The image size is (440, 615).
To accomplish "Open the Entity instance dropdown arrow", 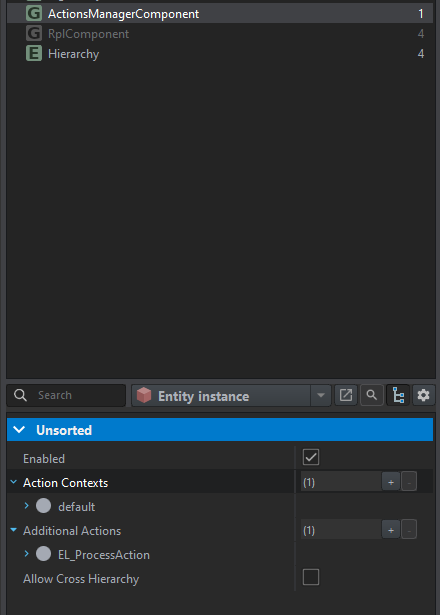I will click(321, 395).
